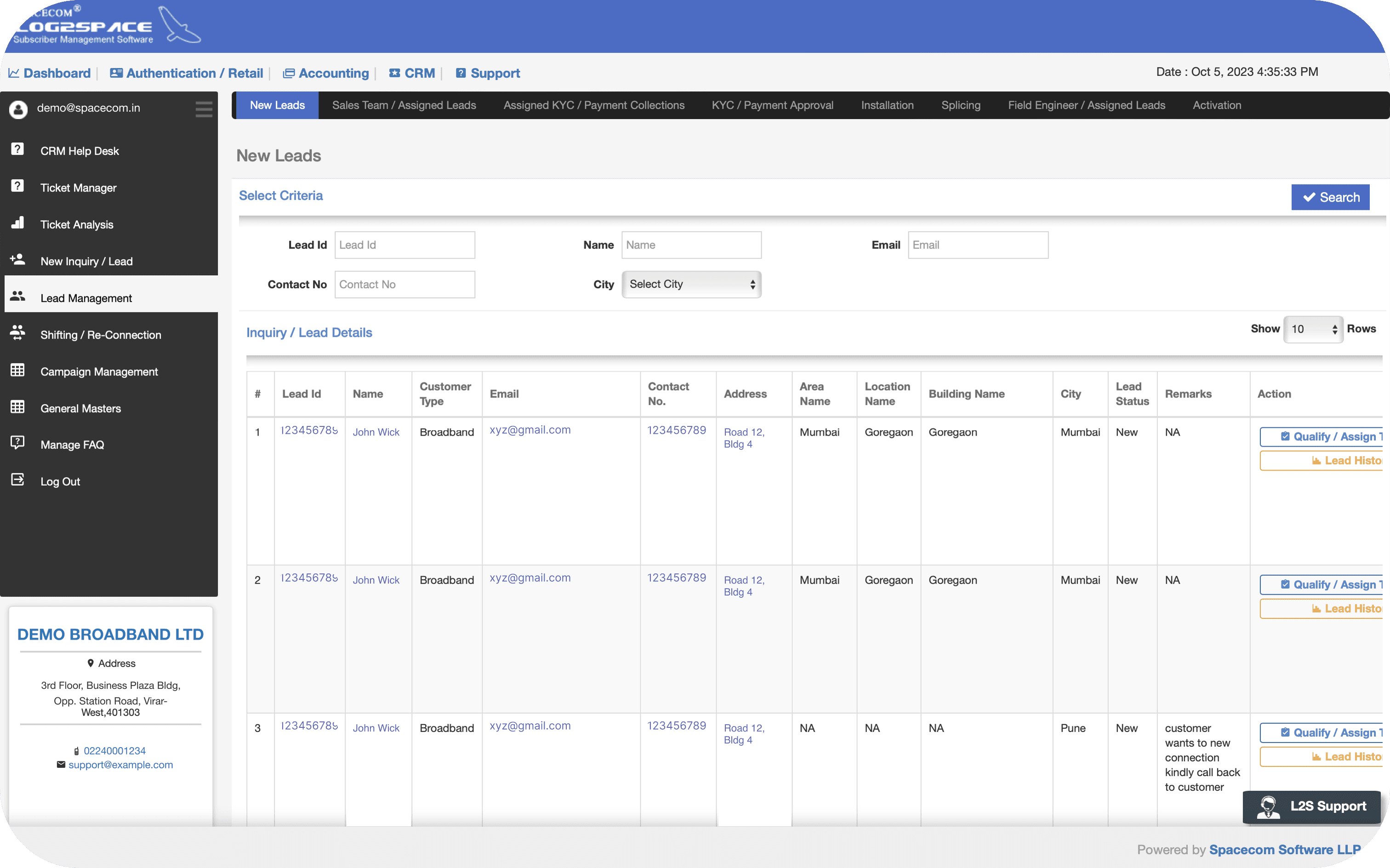This screenshot has width=1390, height=868.
Task: Click Qualify / Assign button in row 1
Action: (1321, 436)
